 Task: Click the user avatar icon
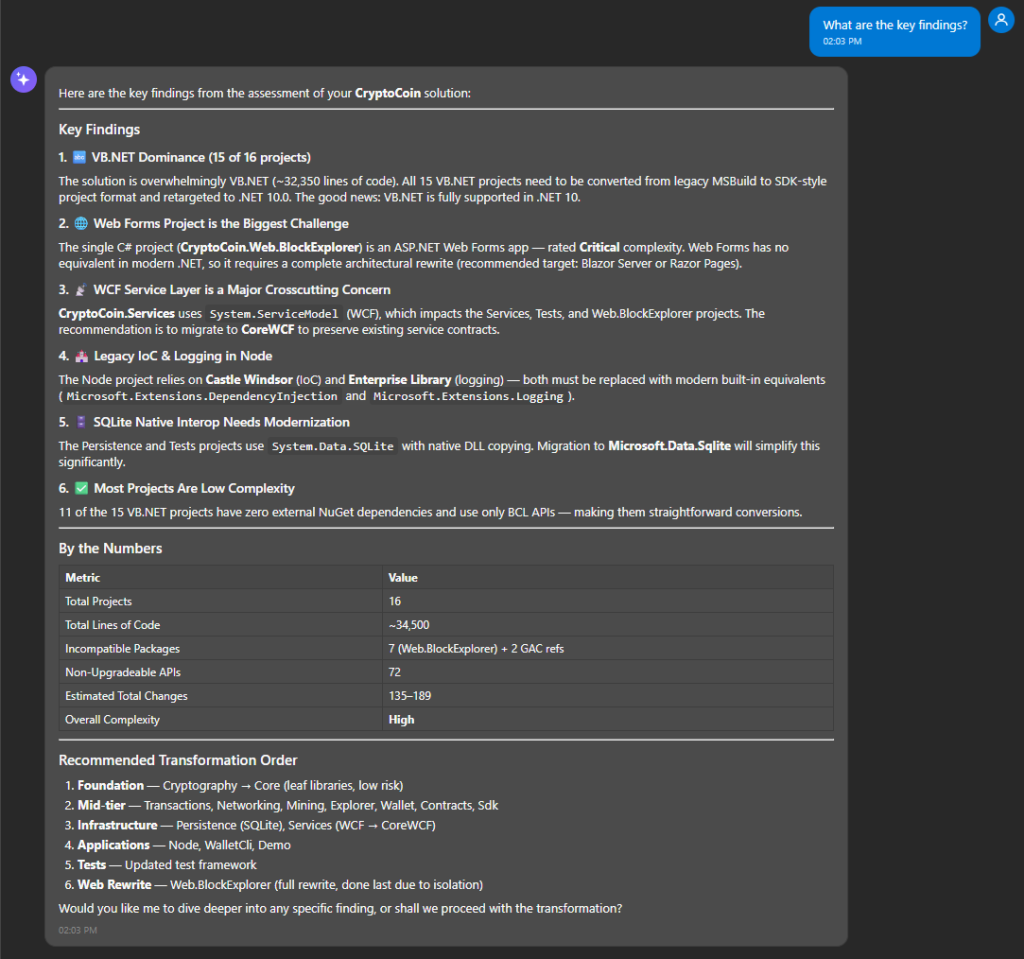pyautogui.click(x=1001, y=20)
